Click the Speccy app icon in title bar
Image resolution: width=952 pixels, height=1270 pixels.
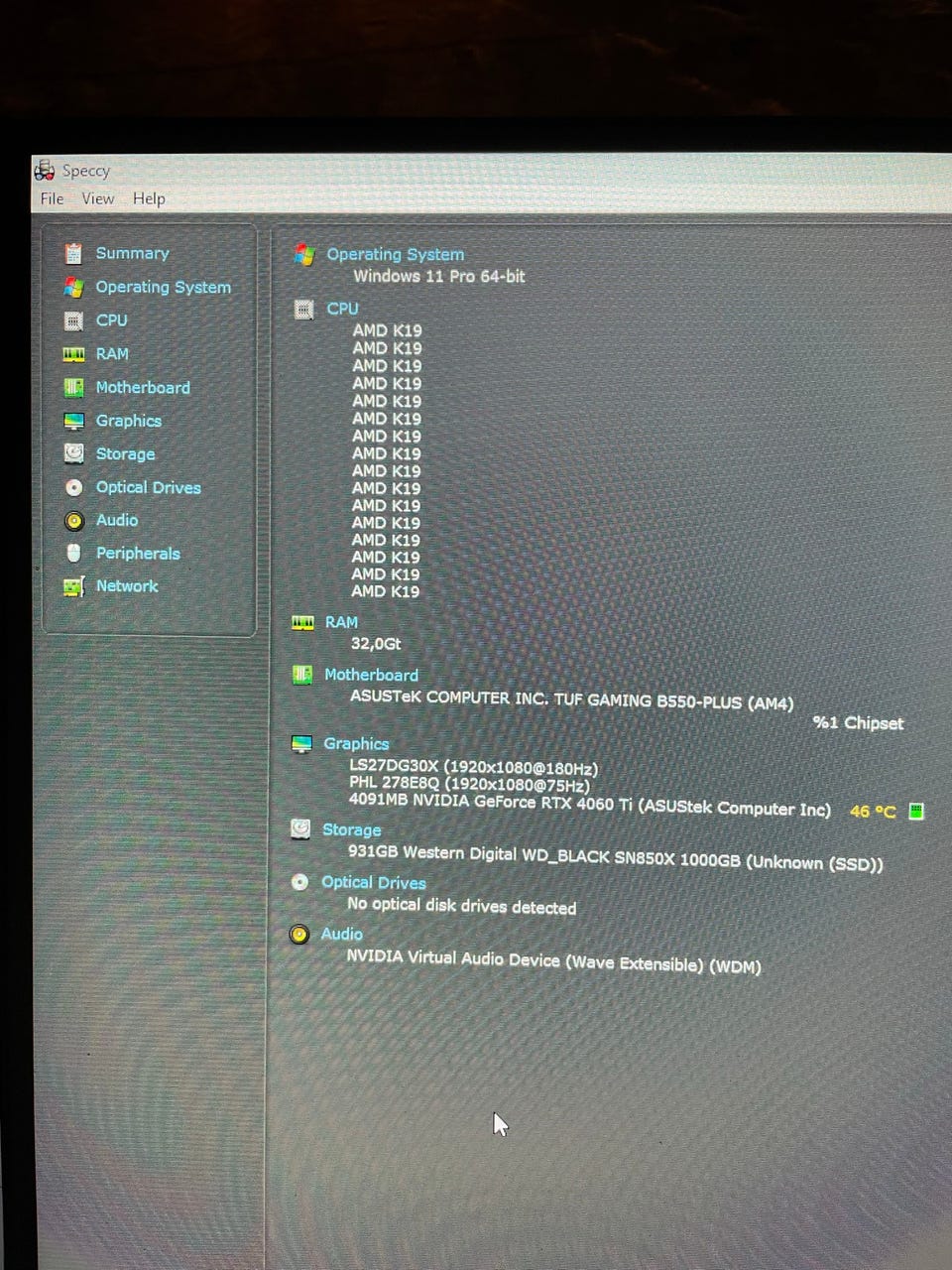pos(45,171)
